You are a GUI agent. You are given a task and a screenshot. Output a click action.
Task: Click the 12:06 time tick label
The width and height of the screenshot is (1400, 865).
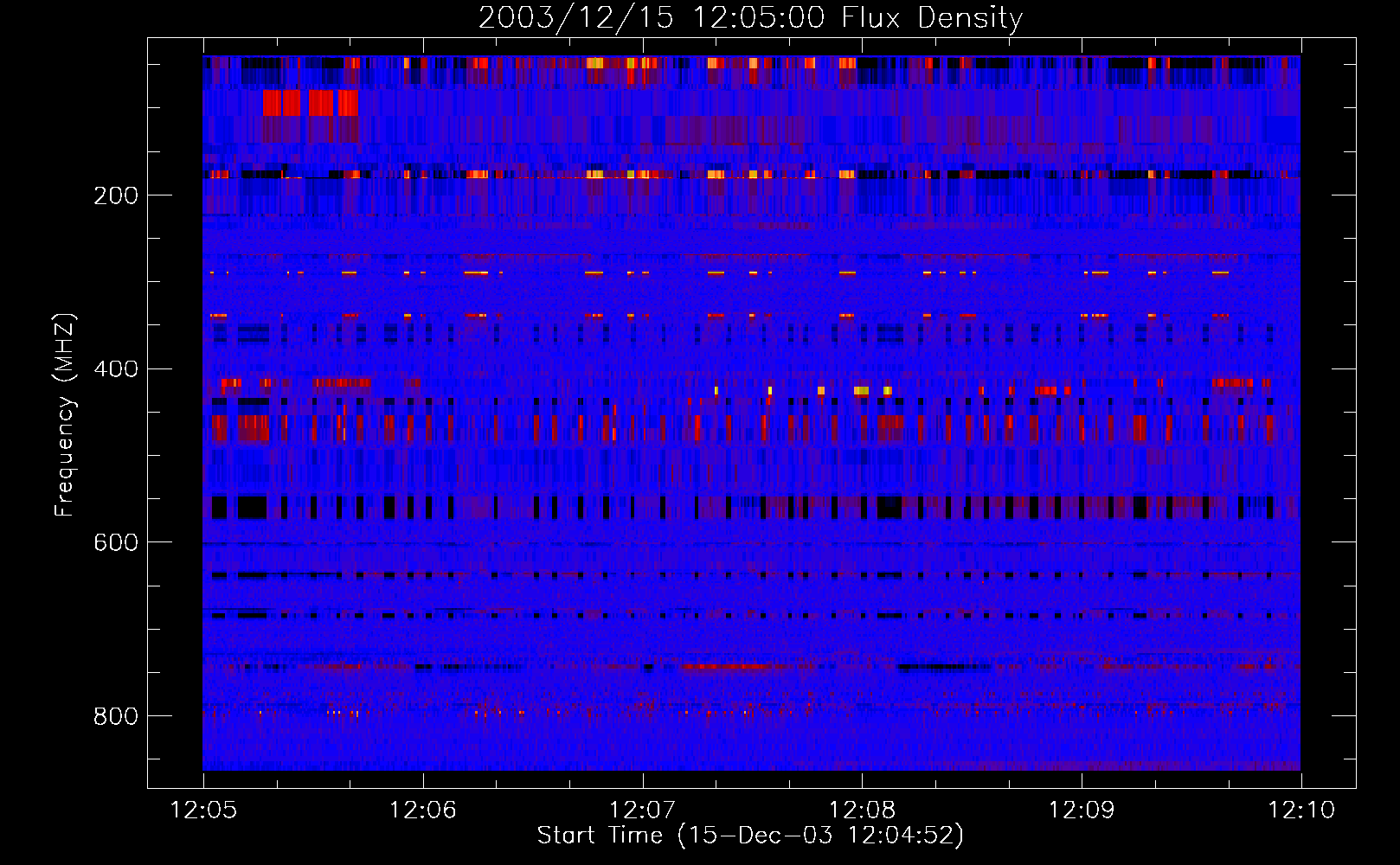click(423, 810)
